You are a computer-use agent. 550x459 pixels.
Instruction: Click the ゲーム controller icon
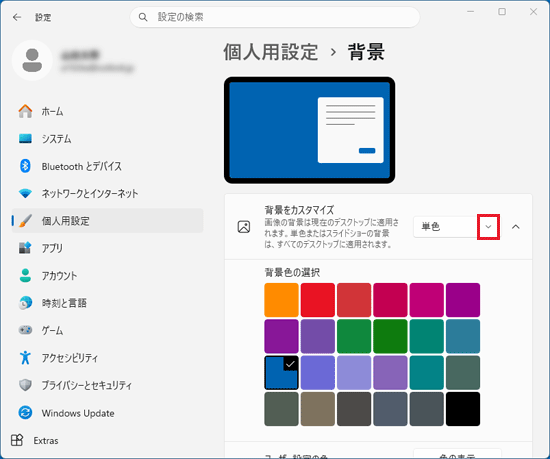(x=25, y=330)
